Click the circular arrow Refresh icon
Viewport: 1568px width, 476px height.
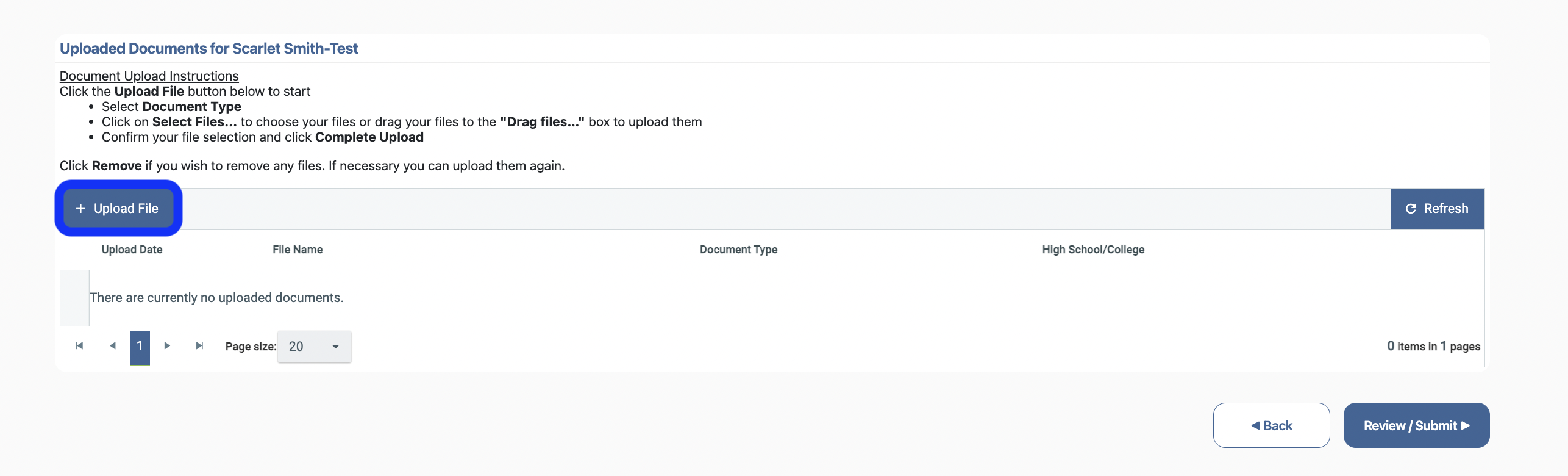tap(1410, 209)
